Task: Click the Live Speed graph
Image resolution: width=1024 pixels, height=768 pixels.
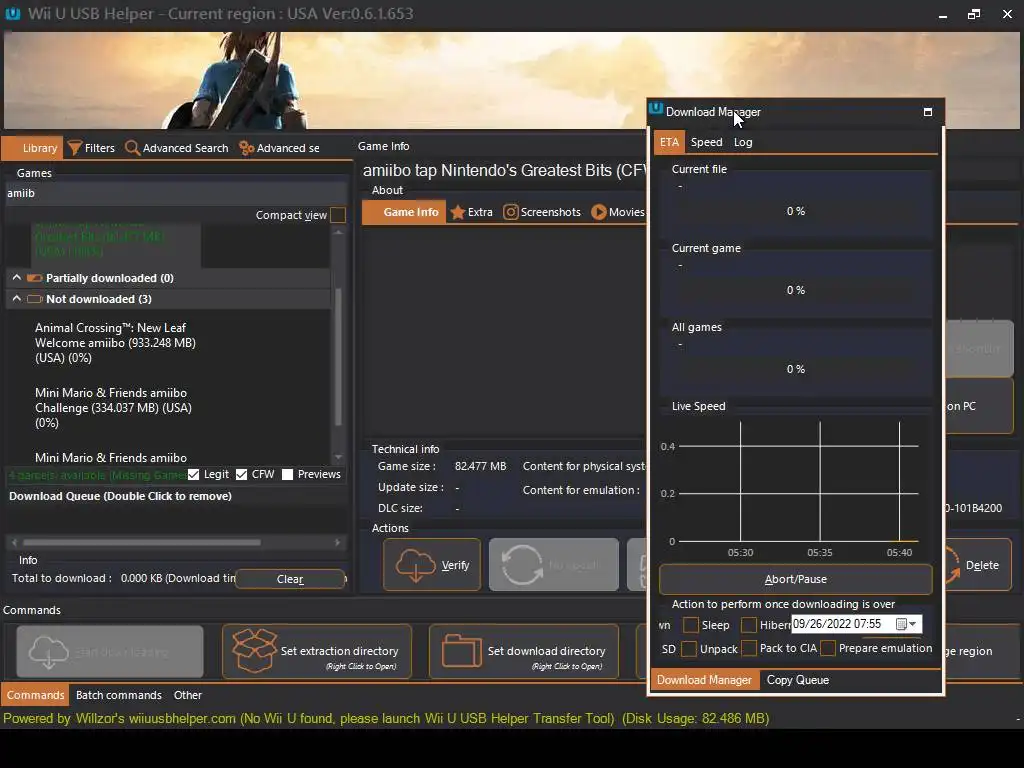Action: pos(795,487)
